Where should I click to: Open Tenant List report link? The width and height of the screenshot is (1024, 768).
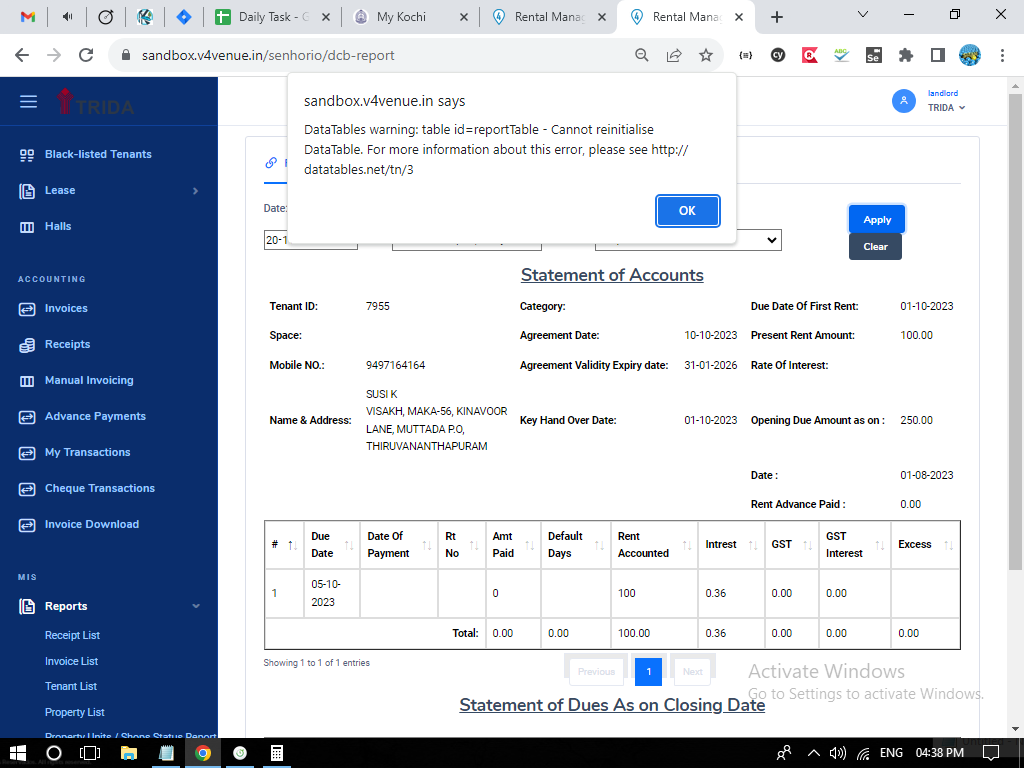click(71, 686)
